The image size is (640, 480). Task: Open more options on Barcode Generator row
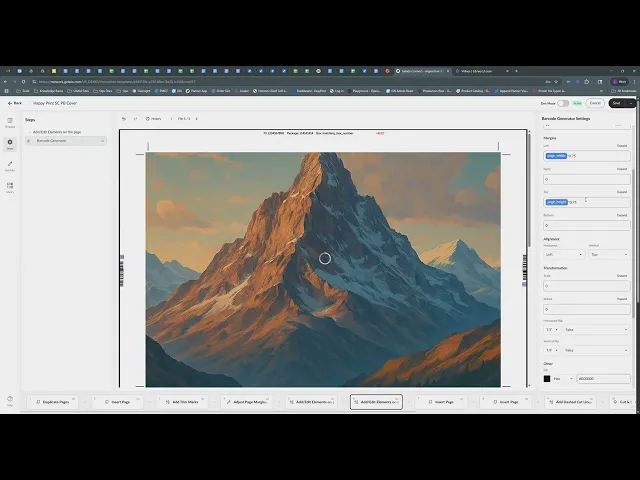tap(102, 141)
